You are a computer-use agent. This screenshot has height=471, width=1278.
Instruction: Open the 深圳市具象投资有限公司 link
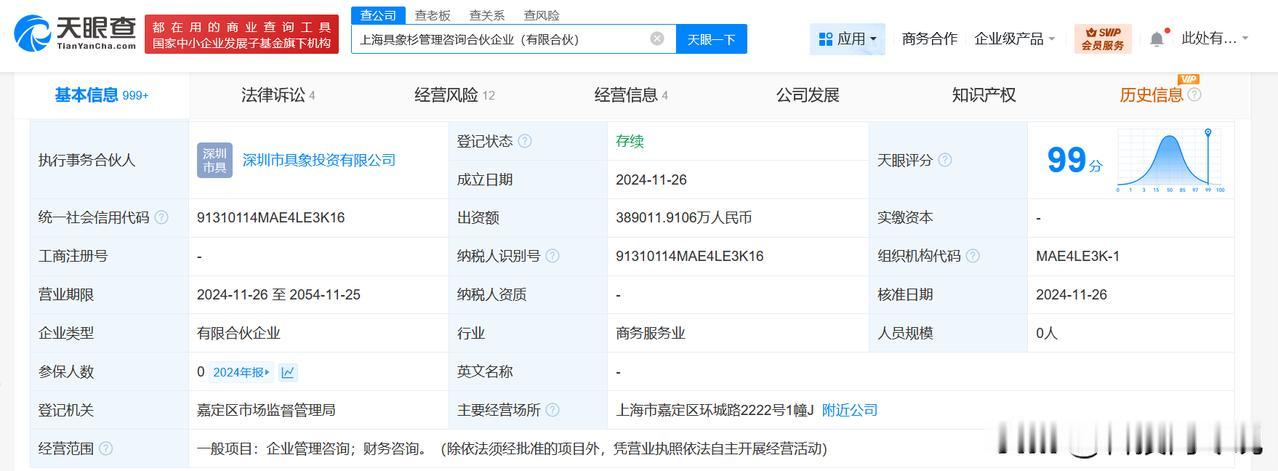[x=319, y=160]
